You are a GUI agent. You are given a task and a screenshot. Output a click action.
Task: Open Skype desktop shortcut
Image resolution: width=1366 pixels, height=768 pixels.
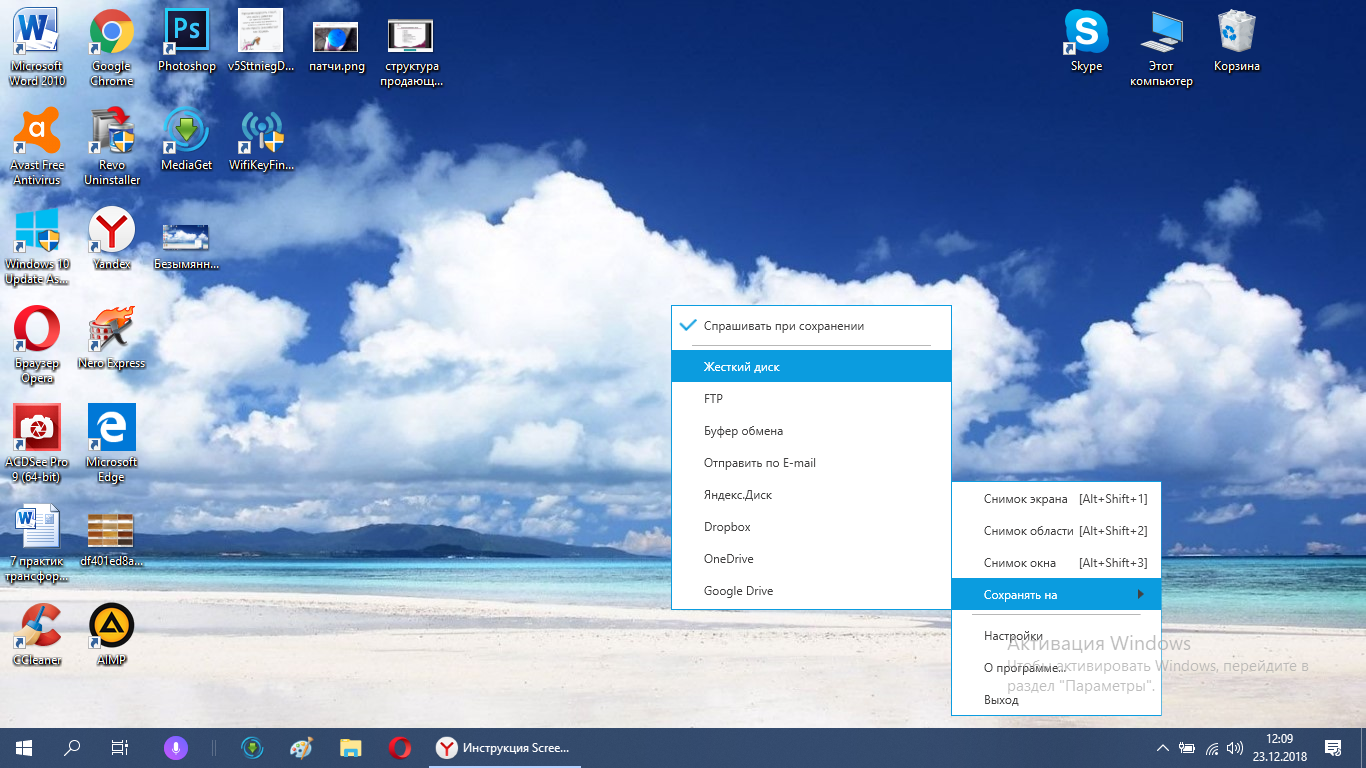pyautogui.click(x=1087, y=40)
